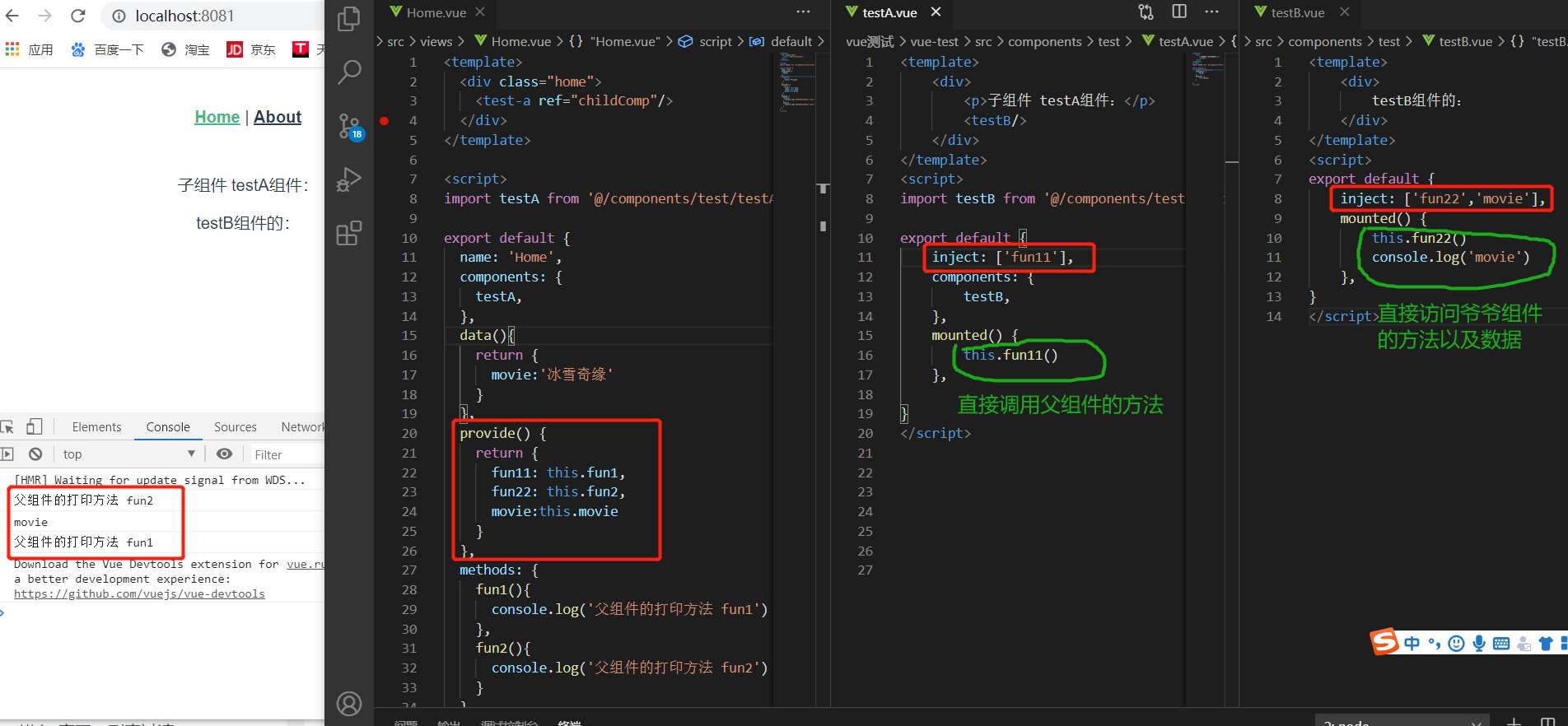Open the Accounts menu in activity bar
Viewport: 1568px width, 726px height.
349,704
